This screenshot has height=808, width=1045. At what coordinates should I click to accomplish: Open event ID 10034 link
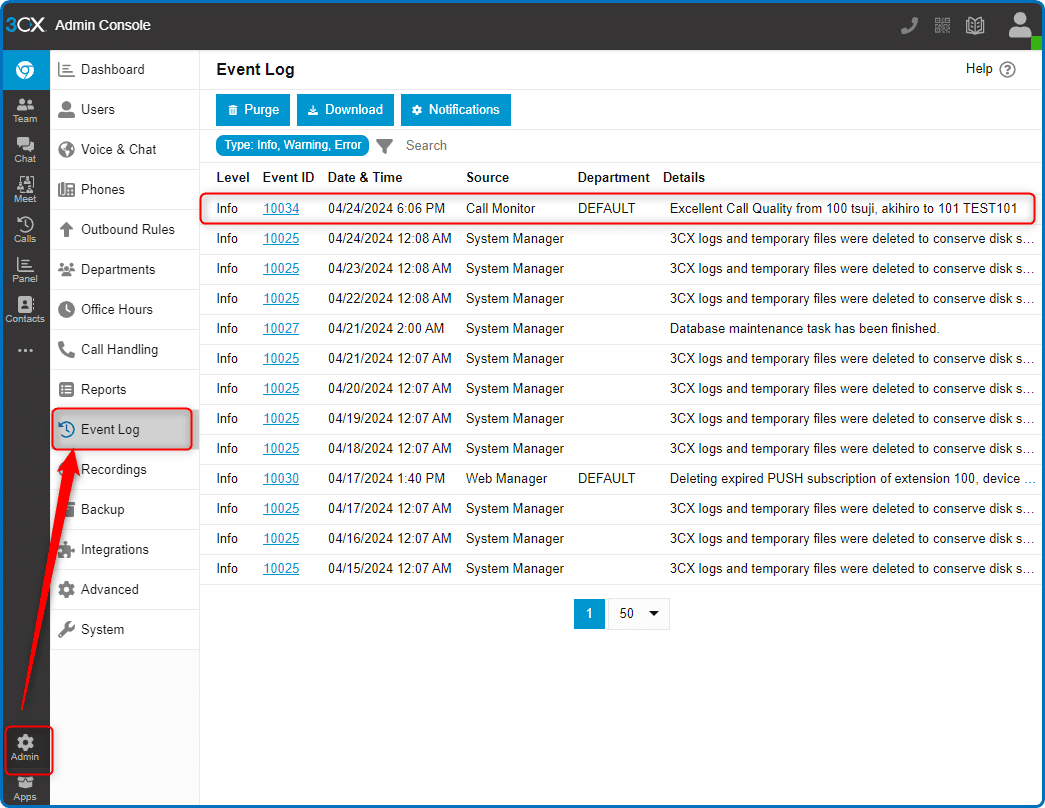click(281, 209)
